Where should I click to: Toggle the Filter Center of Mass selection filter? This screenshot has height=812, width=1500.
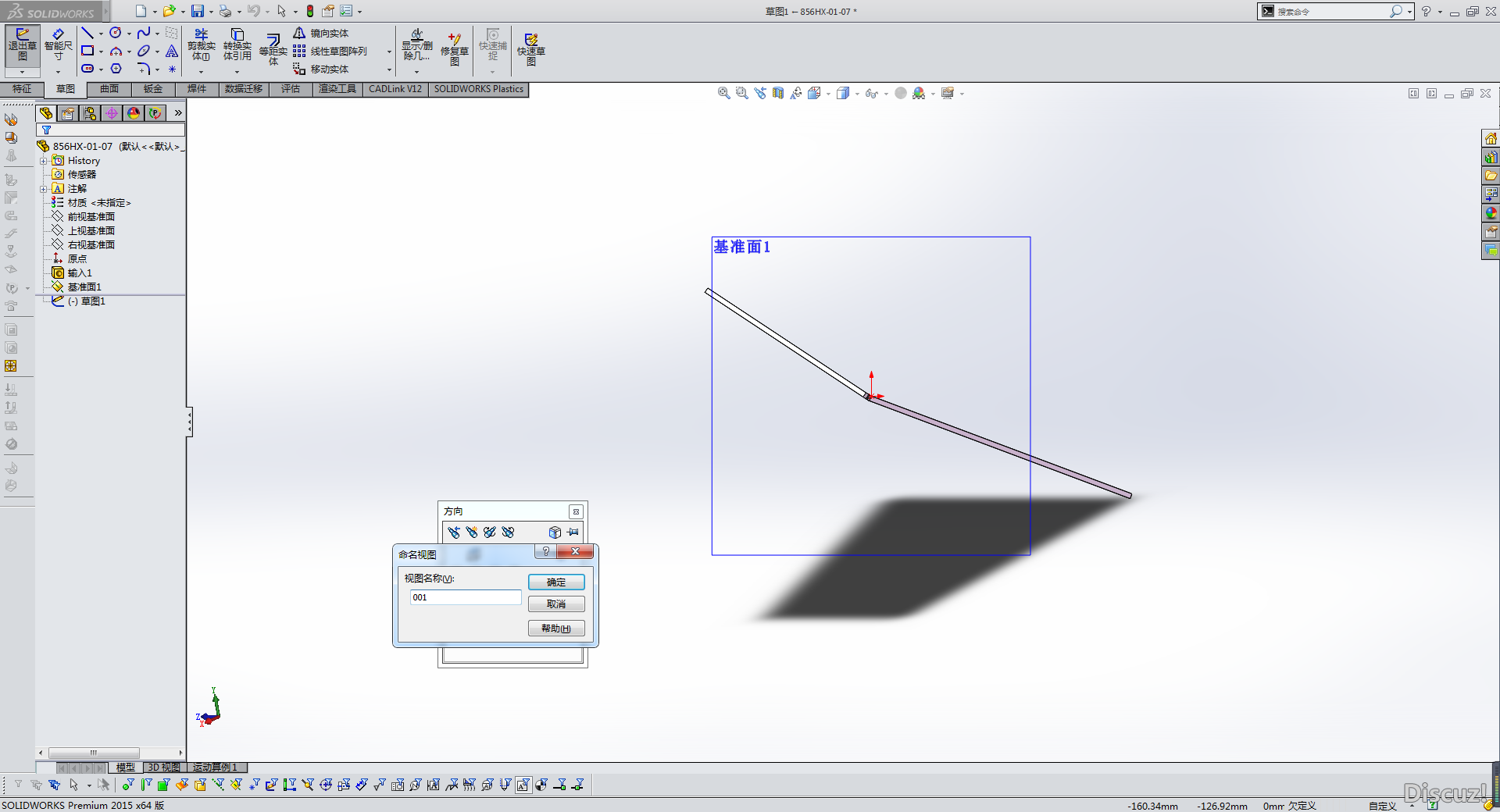541,785
